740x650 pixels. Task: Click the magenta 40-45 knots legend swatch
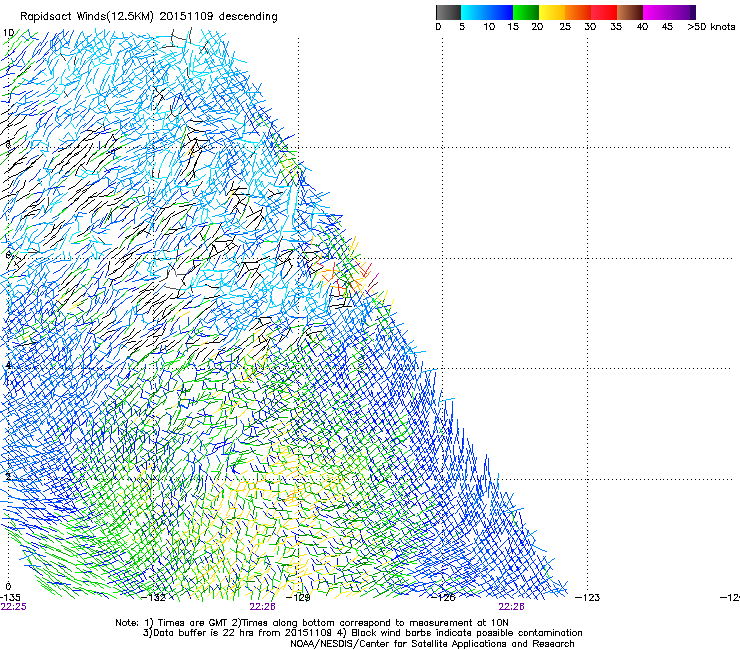[x=656, y=12]
